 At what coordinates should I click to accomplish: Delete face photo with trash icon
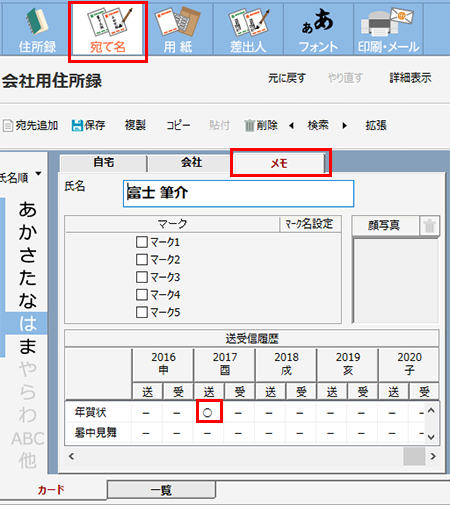point(430,226)
